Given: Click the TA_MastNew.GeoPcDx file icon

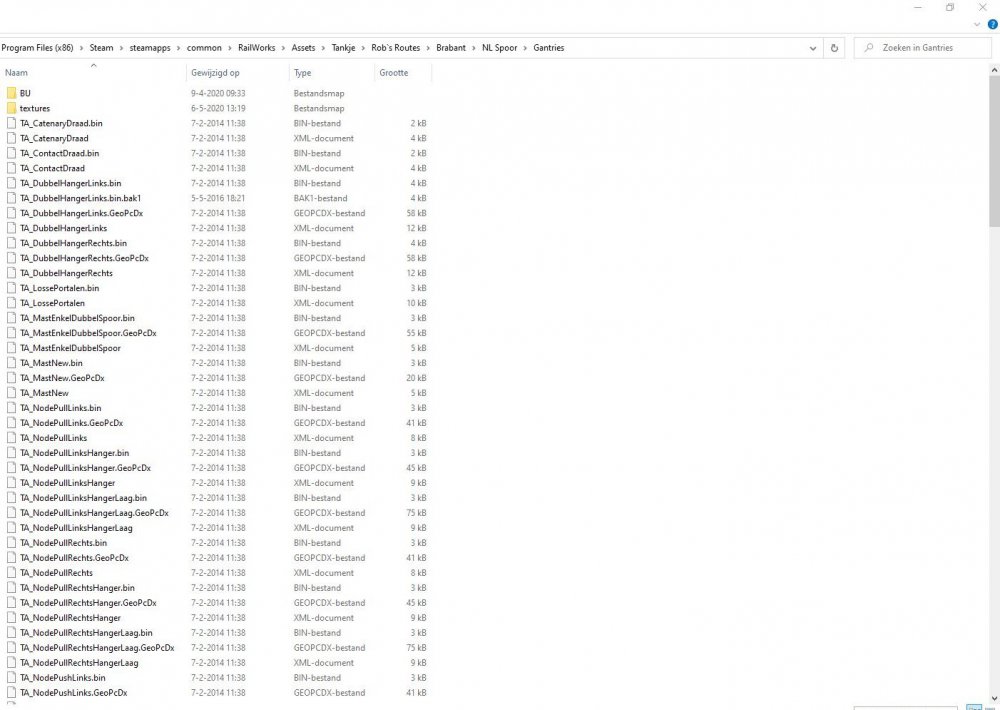Looking at the screenshot, I should click(11, 378).
